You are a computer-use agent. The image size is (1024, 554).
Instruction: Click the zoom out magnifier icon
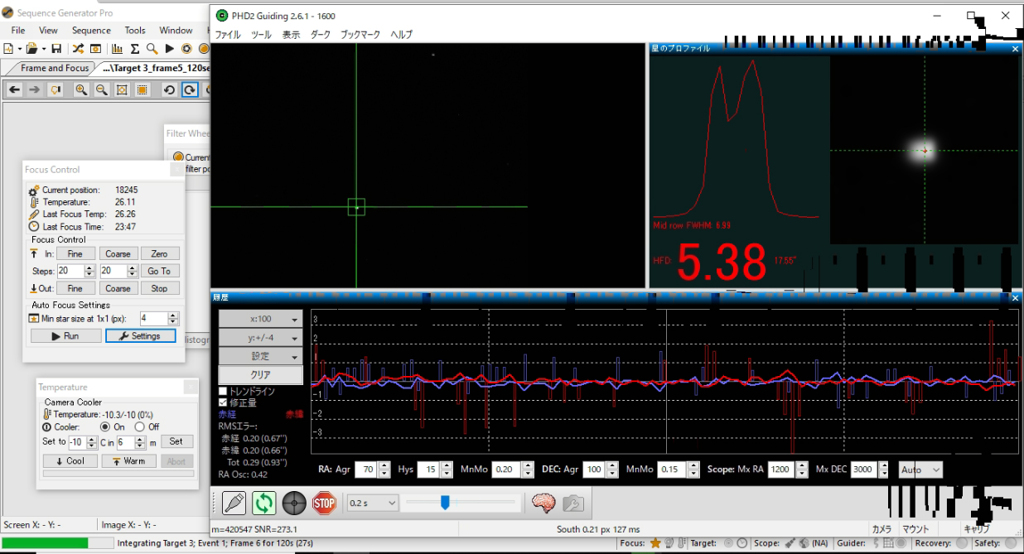102,90
